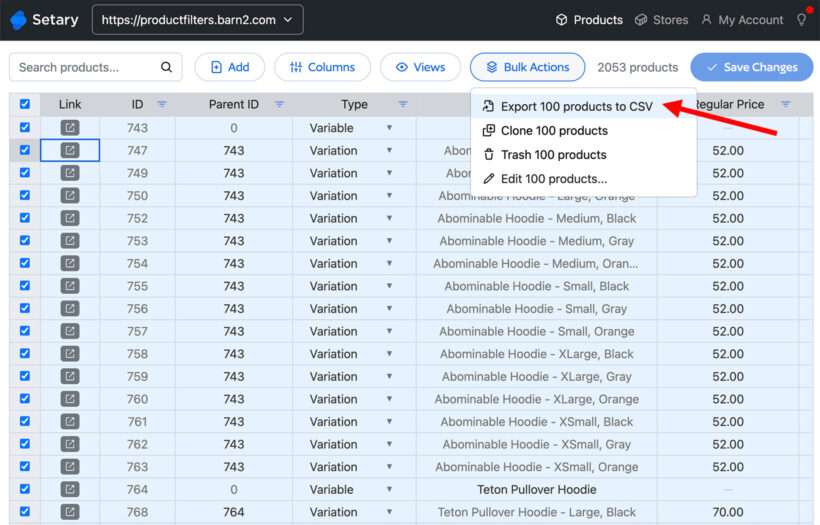Uncheck the checkbox for product 764

pos(25,489)
